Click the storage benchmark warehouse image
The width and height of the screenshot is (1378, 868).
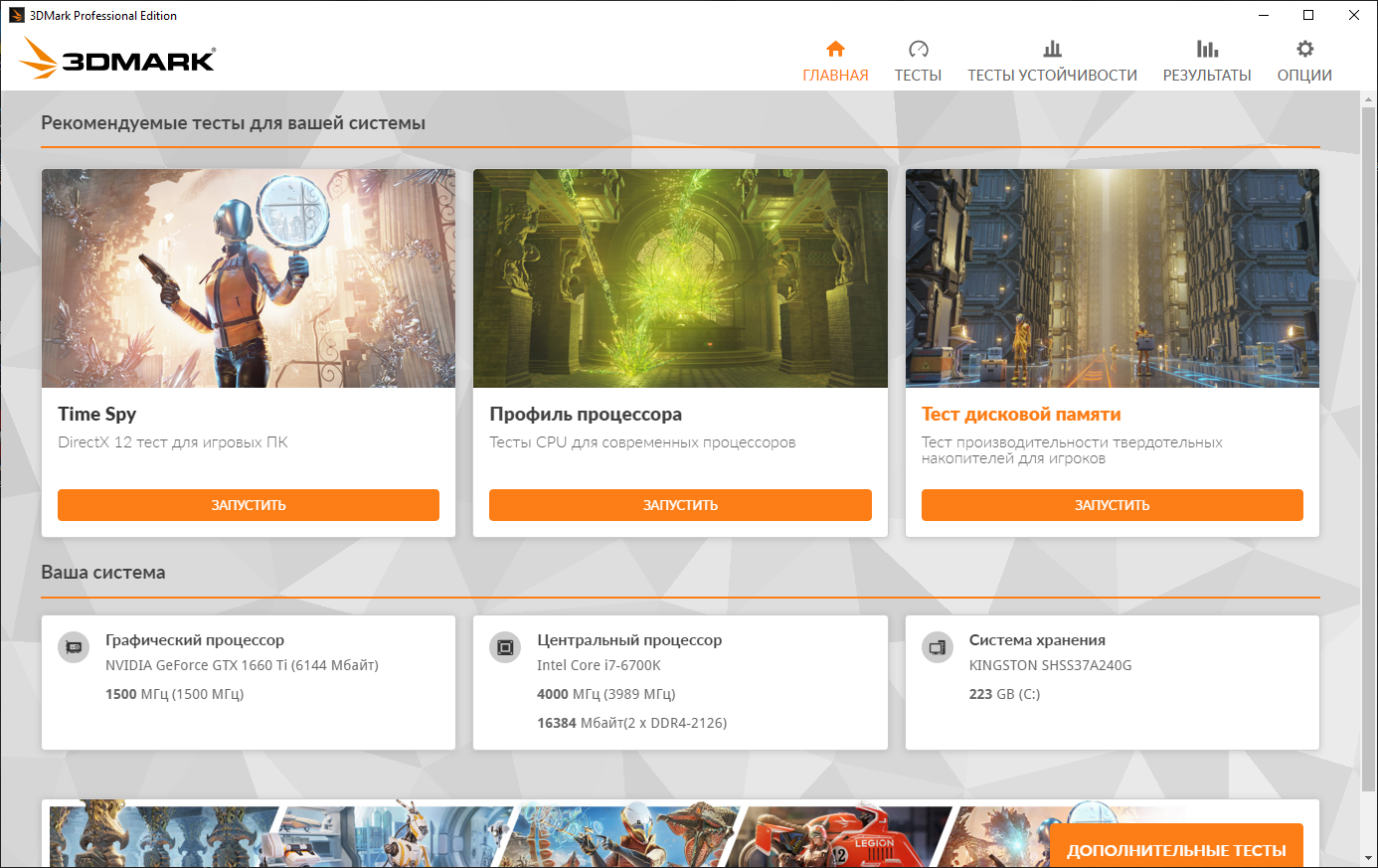click(x=1112, y=278)
